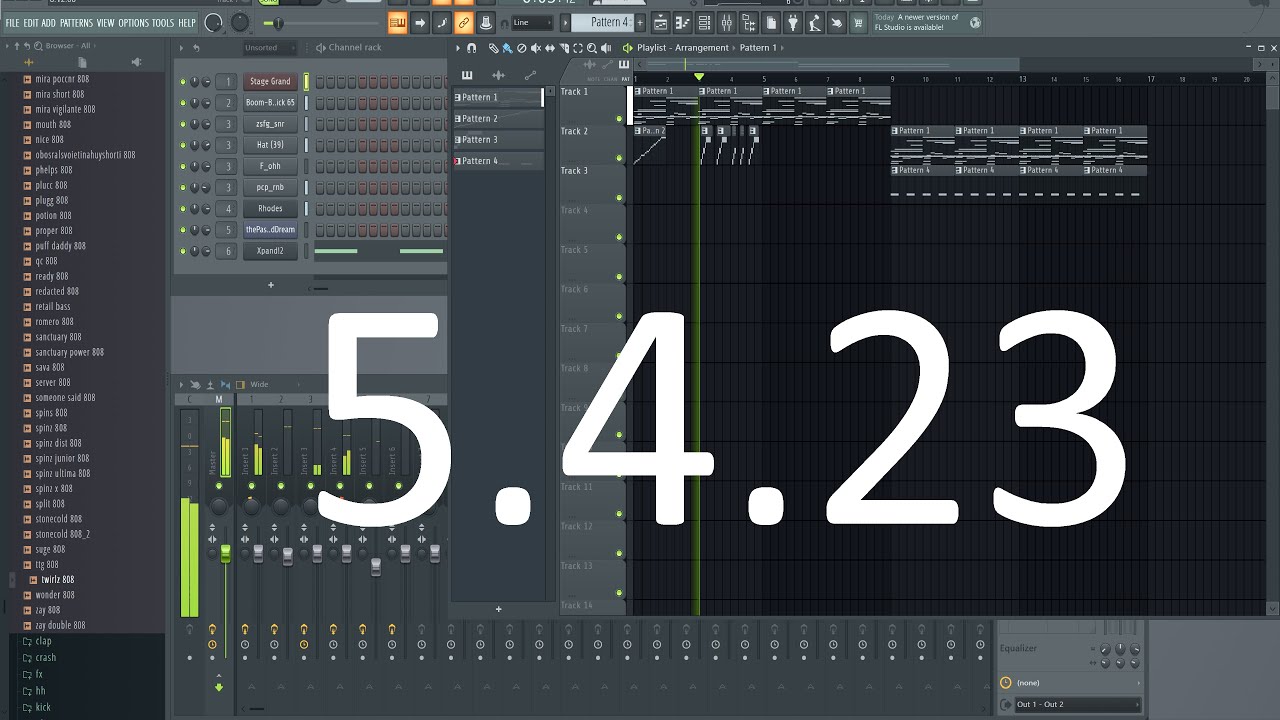Open the clap folder in browser
The image size is (1280, 720).
[x=43, y=641]
